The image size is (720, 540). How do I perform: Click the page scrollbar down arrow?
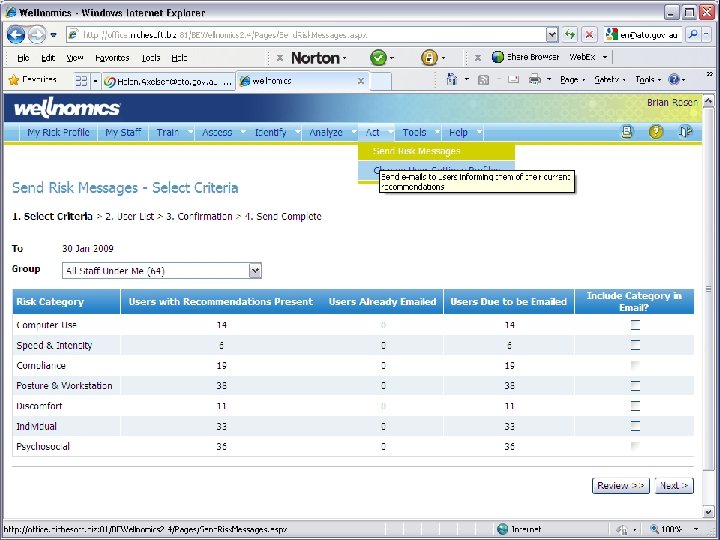[x=709, y=512]
